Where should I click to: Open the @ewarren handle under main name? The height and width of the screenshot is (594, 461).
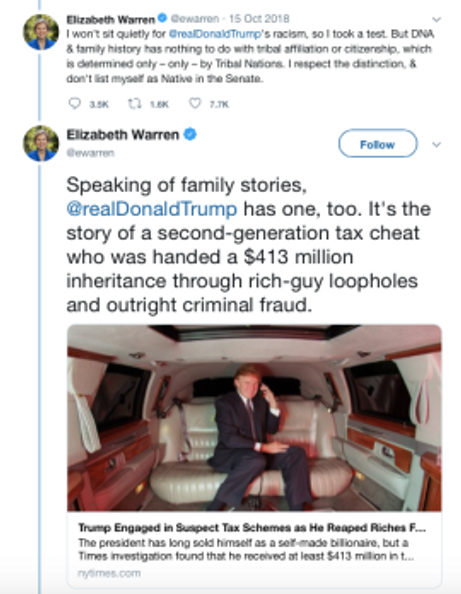point(90,153)
